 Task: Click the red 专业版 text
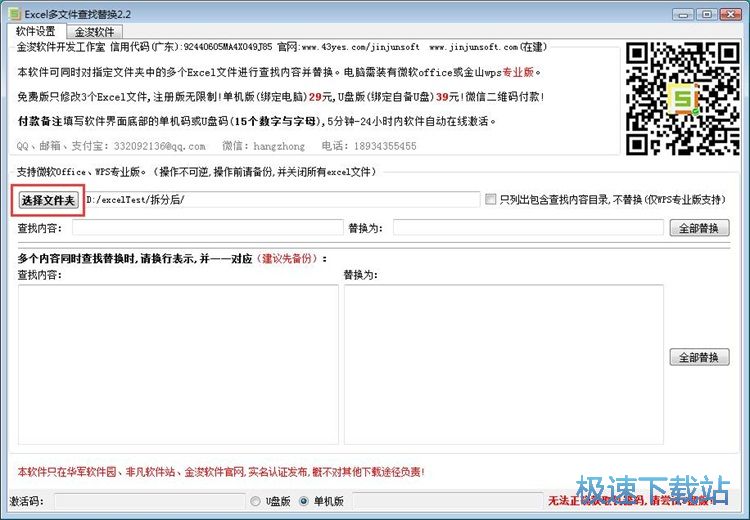[x=518, y=72]
